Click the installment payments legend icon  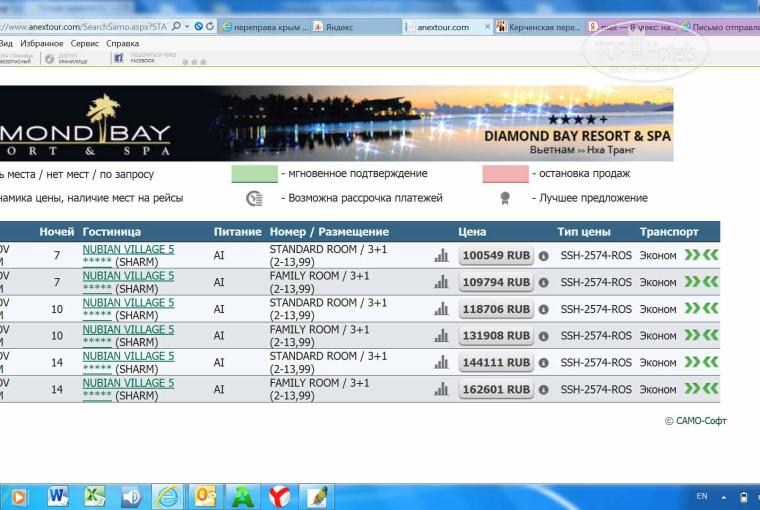pyautogui.click(x=254, y=198)
